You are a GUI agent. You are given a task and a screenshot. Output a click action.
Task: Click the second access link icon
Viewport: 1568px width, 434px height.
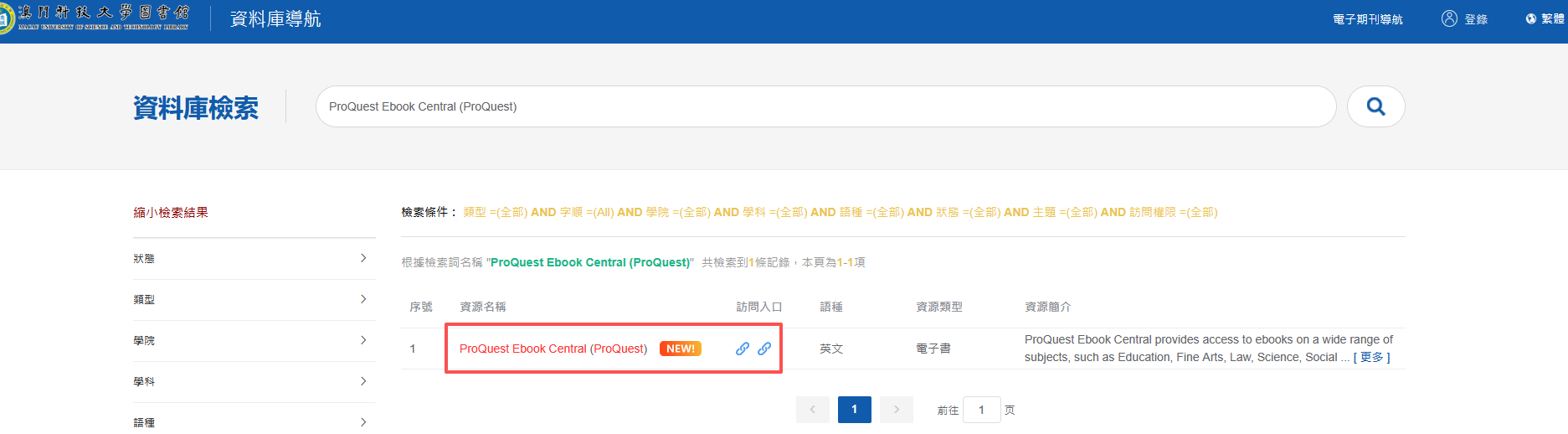[764, 349]
